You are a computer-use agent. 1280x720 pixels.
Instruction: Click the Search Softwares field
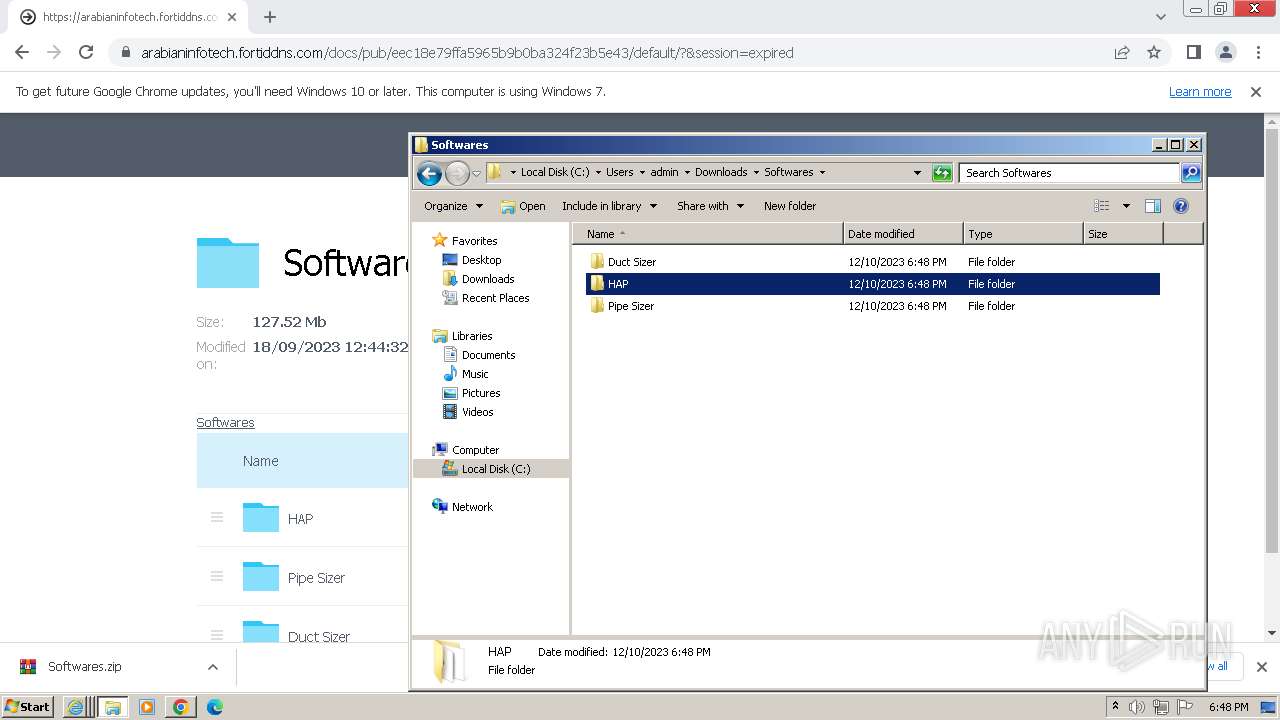1069,173
